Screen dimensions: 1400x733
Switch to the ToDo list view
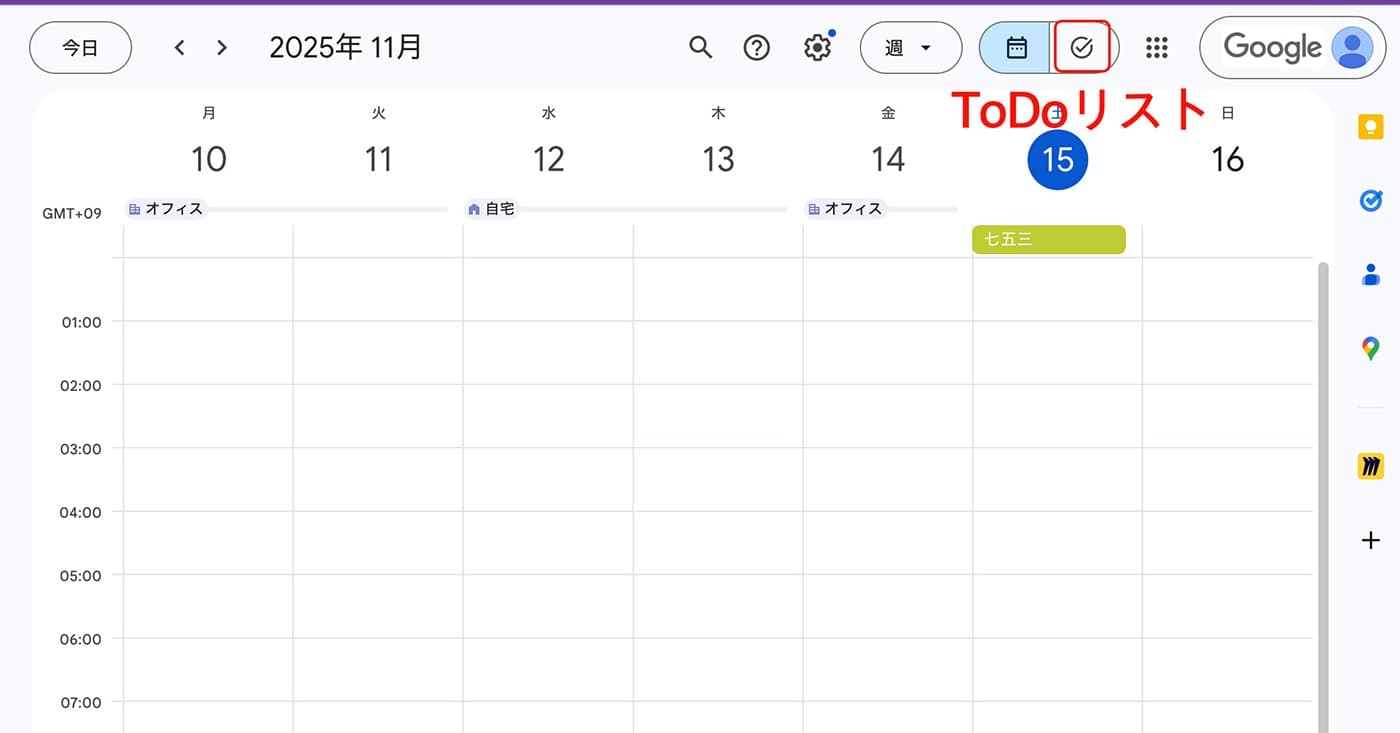click(x=1082, y=47)
